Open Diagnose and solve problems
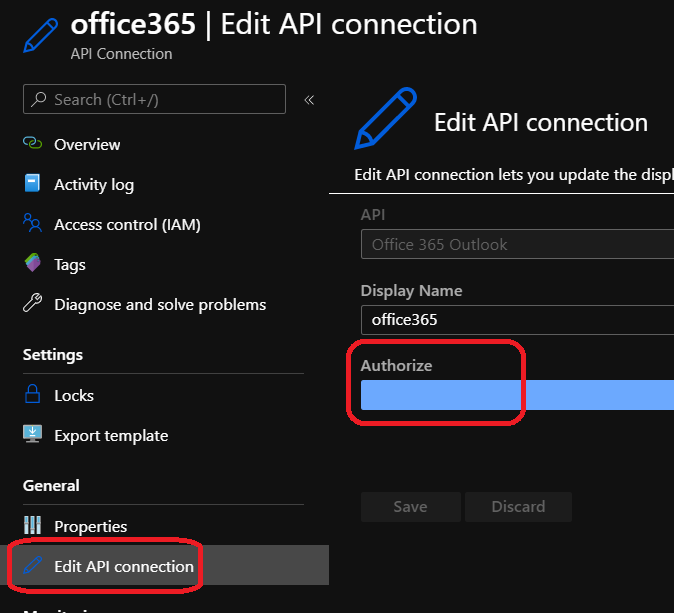Screen dimensions: 674x613 pyautogui.click(x=160, y=305)
